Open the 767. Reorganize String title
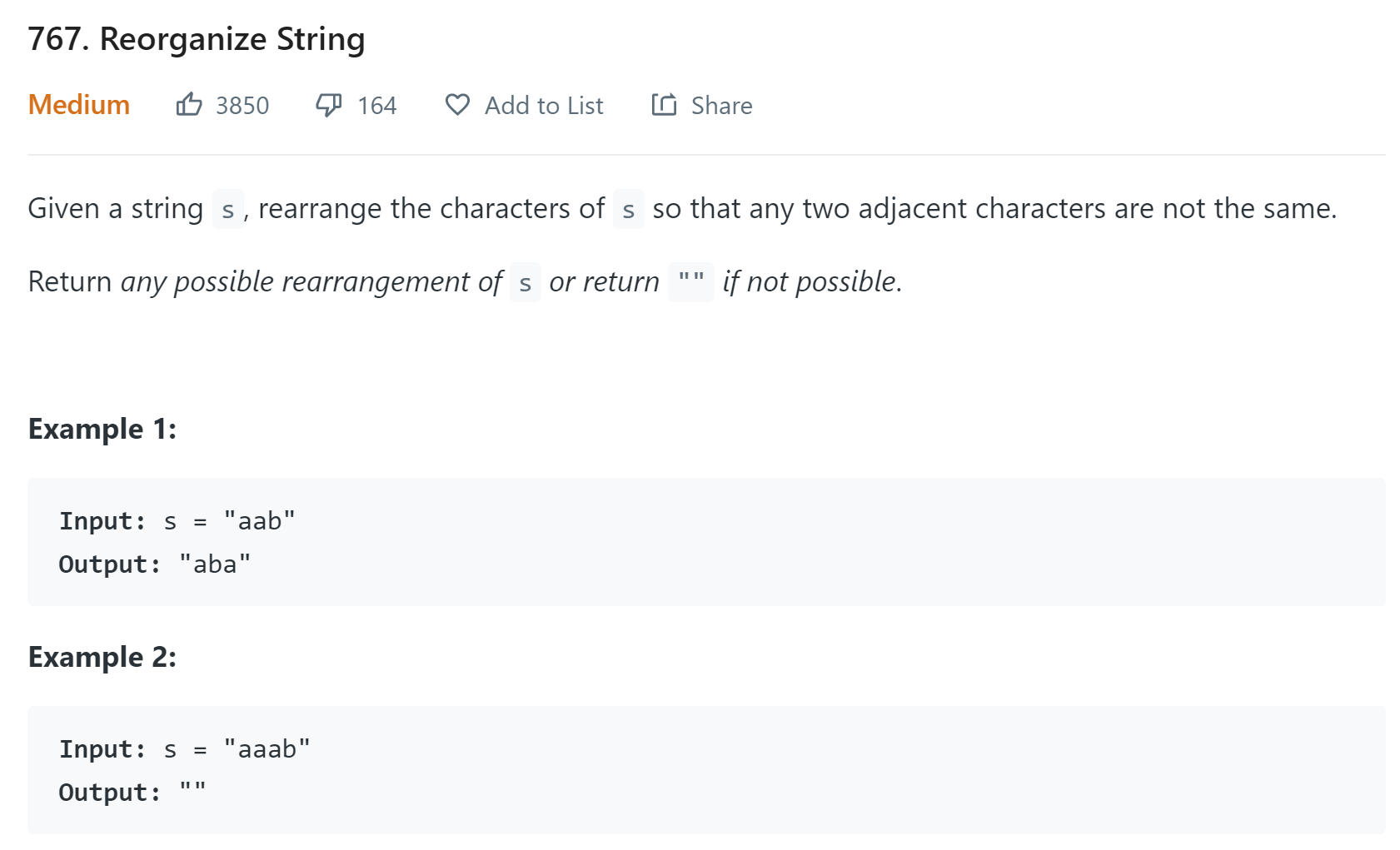 197,39
